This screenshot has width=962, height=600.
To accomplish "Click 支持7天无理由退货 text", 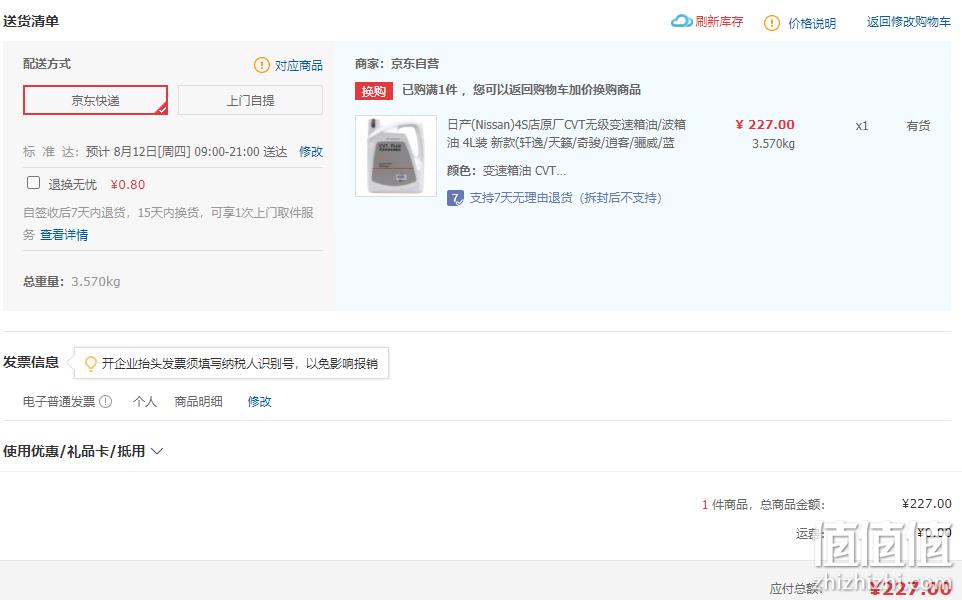I will [565, 198].
